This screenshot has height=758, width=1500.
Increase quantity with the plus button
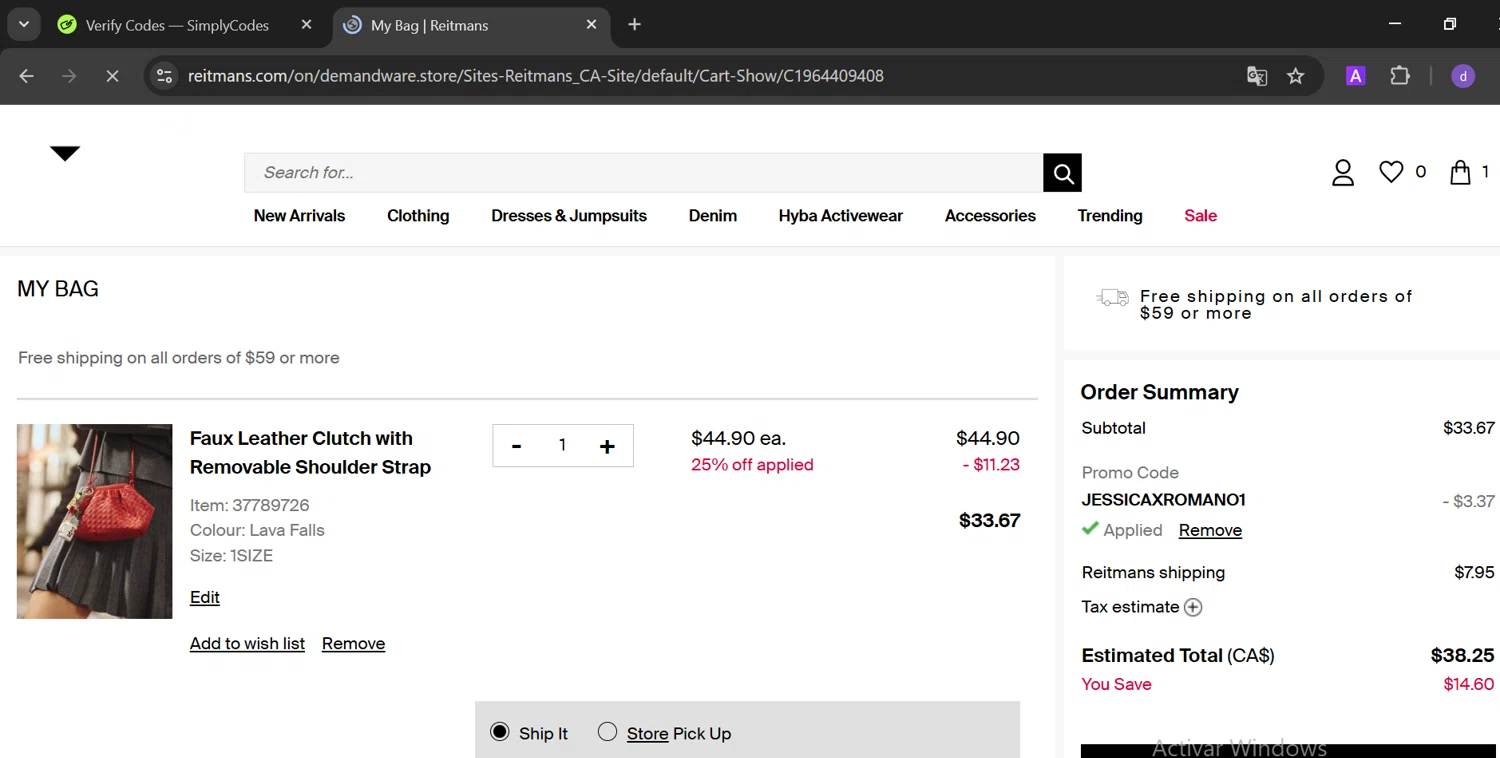click(607, 446)
